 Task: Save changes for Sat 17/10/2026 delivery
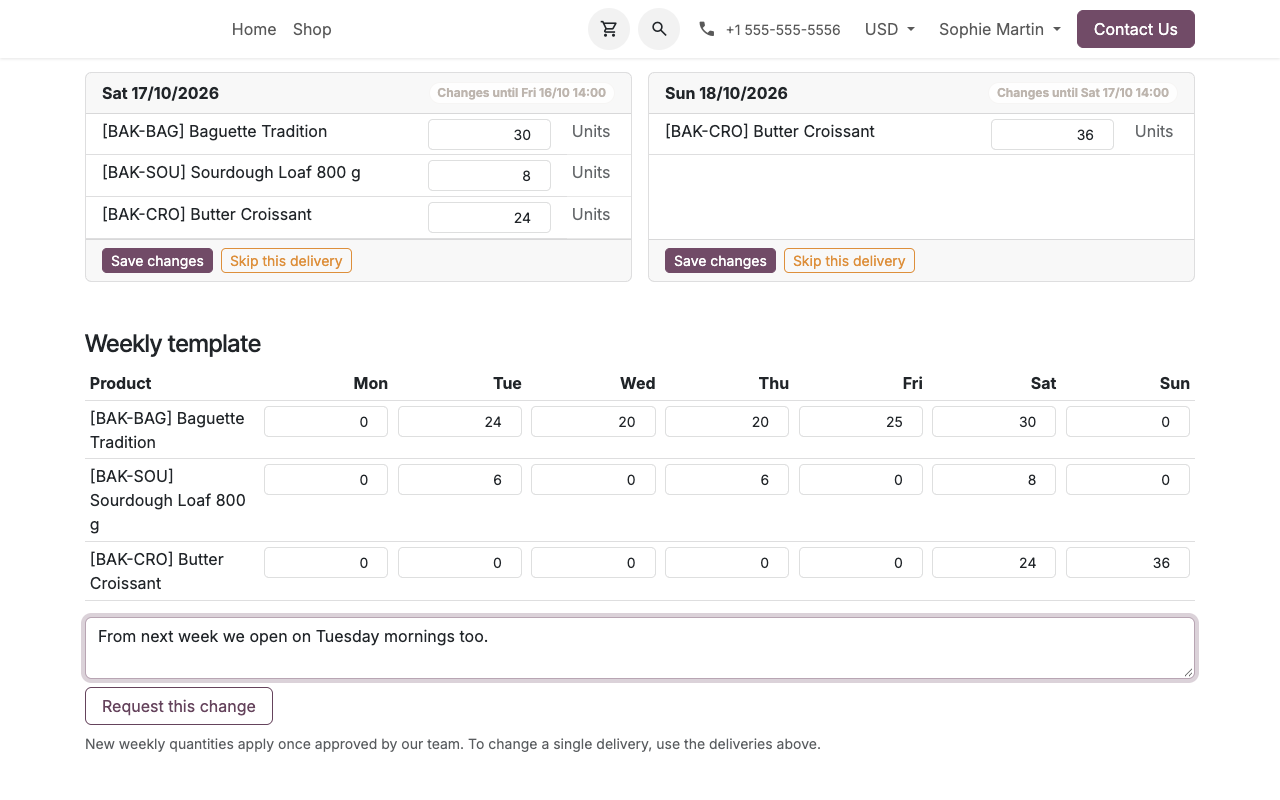click(x=157, y=261)
